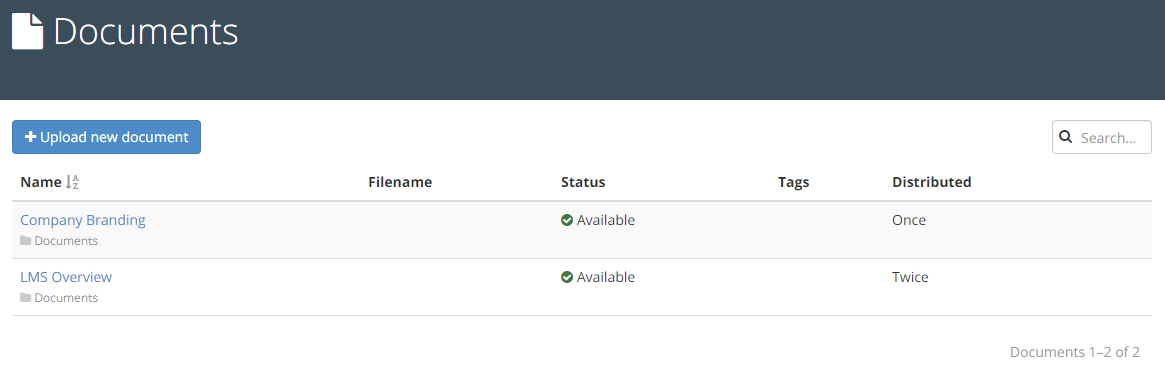1165x375 pixels.
Task: Open the LMS Overview document
Action: pos(66,277)
